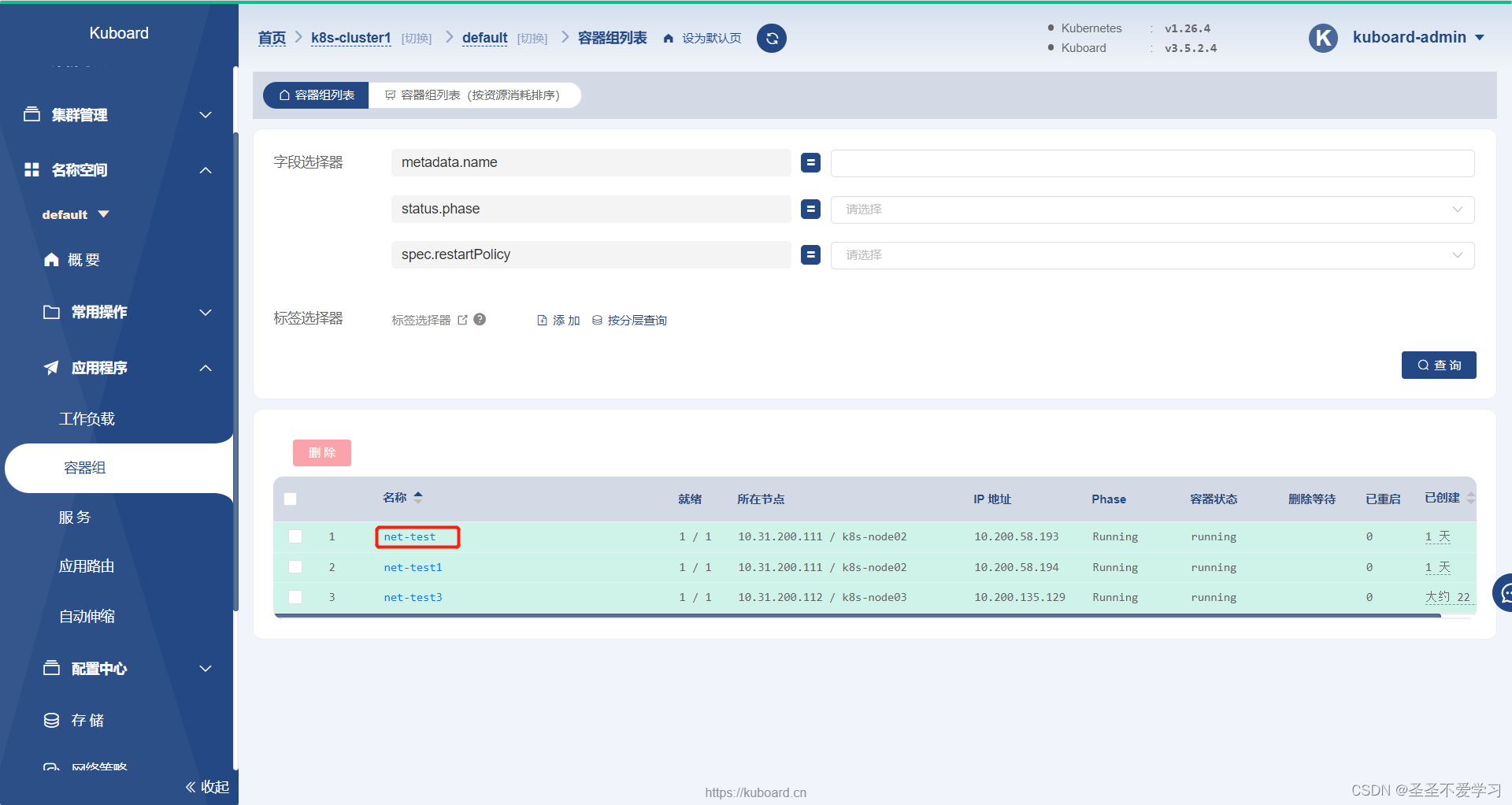The height and width of the screenshot is (805, 1512).
Task: Click the status.phase field selector box
Action: [591, 209]
